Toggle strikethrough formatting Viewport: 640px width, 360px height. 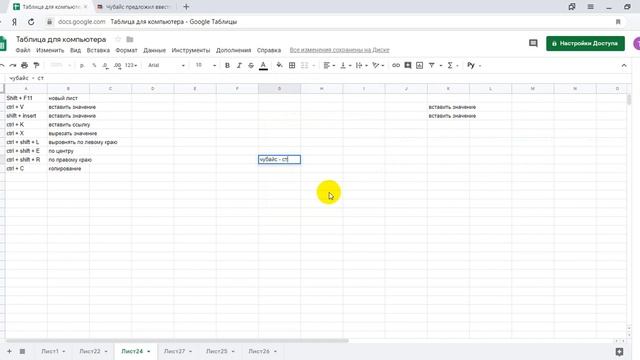point(251,65)
